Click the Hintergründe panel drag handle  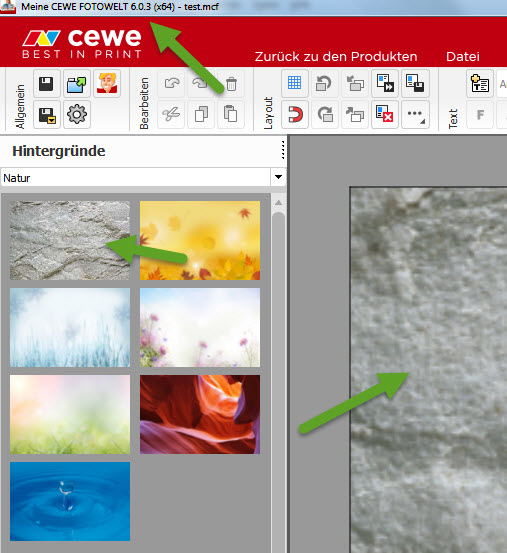pos(283,151)
